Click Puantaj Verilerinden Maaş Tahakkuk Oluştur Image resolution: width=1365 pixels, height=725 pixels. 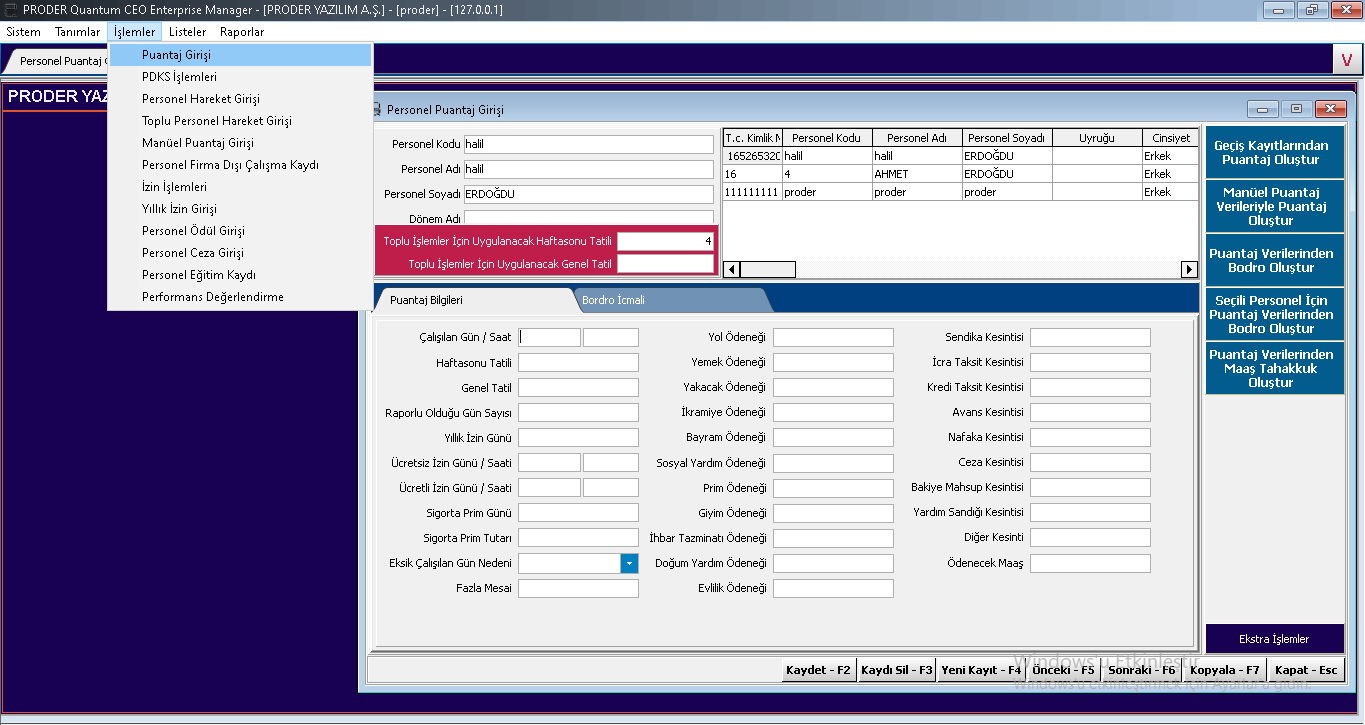coord(1270,368)
